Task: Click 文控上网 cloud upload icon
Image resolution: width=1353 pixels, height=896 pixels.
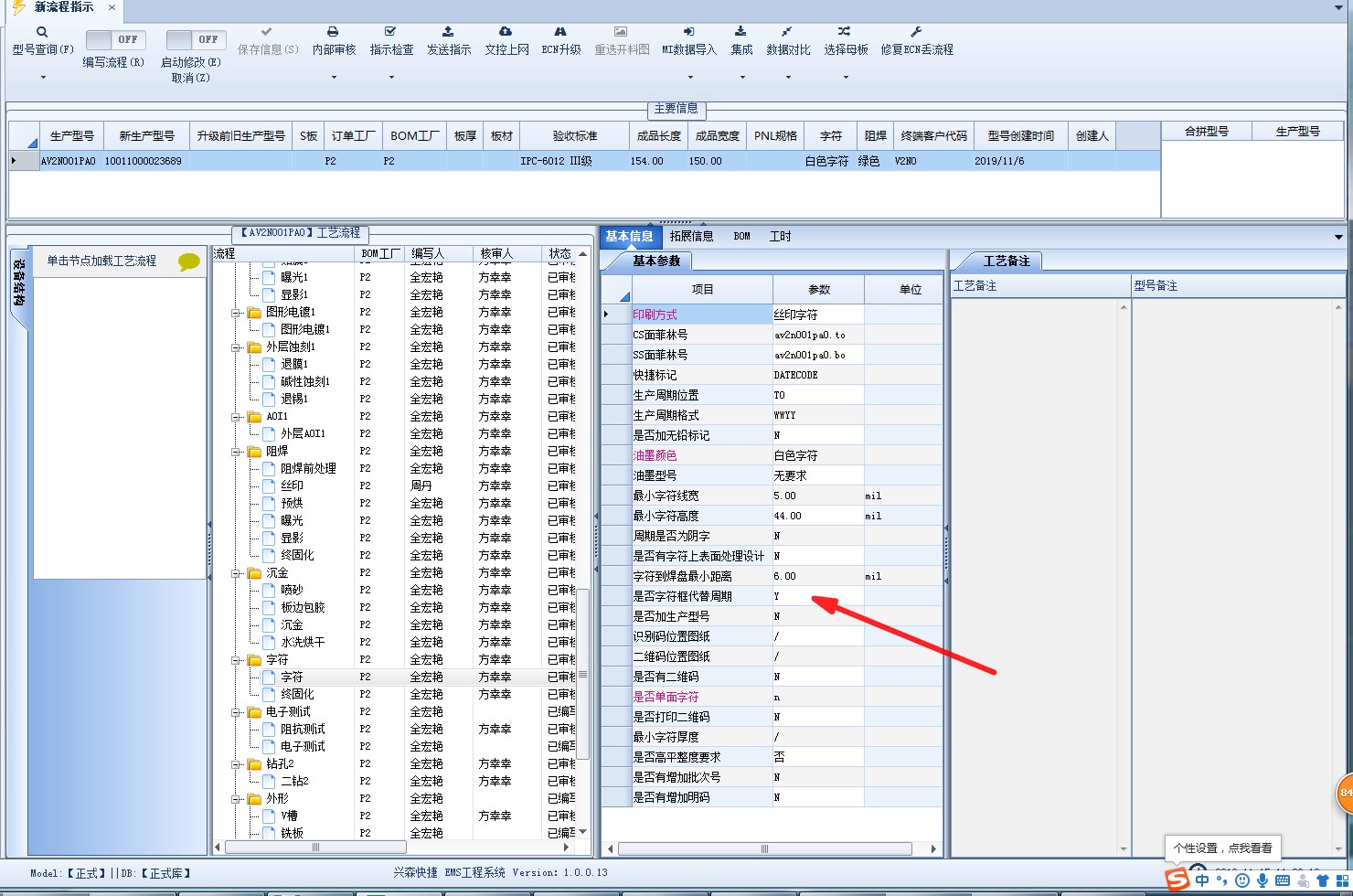Action: [506, 32]
